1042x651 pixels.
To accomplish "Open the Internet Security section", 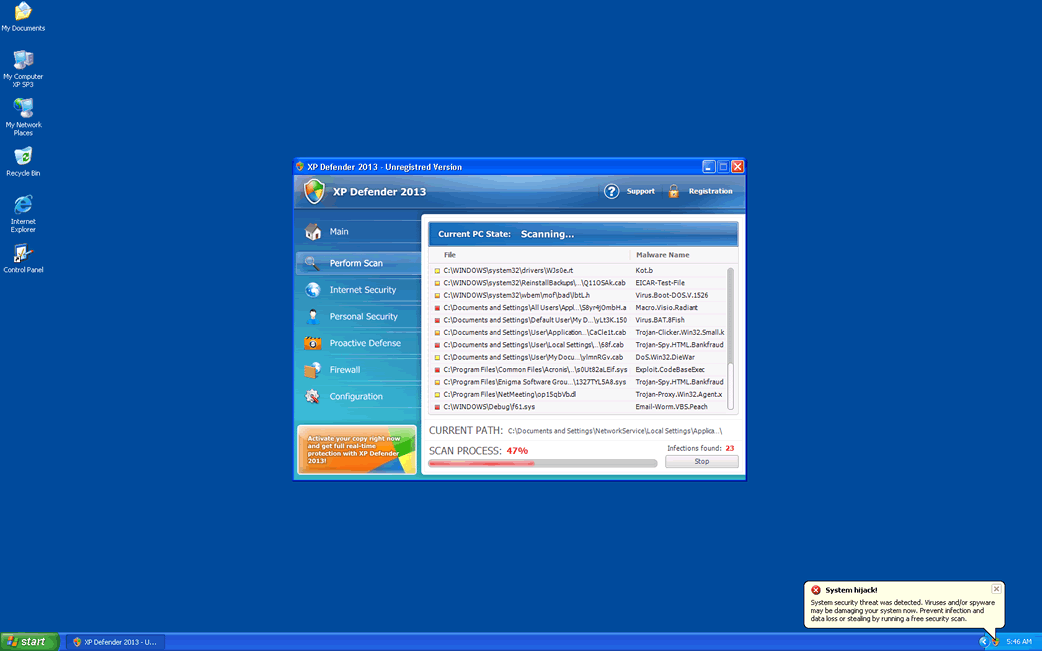I will tap(363, 290).
